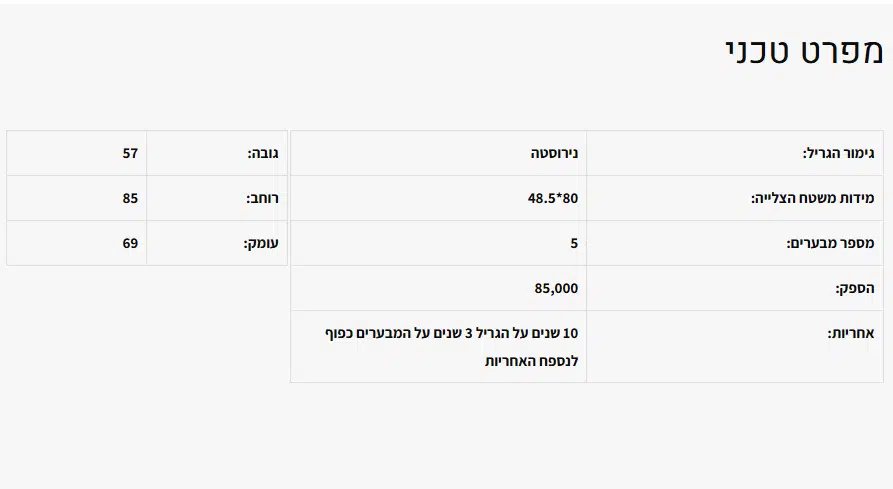Click the width value 85
The image size is (893, 489).
[x=130, y=198]
